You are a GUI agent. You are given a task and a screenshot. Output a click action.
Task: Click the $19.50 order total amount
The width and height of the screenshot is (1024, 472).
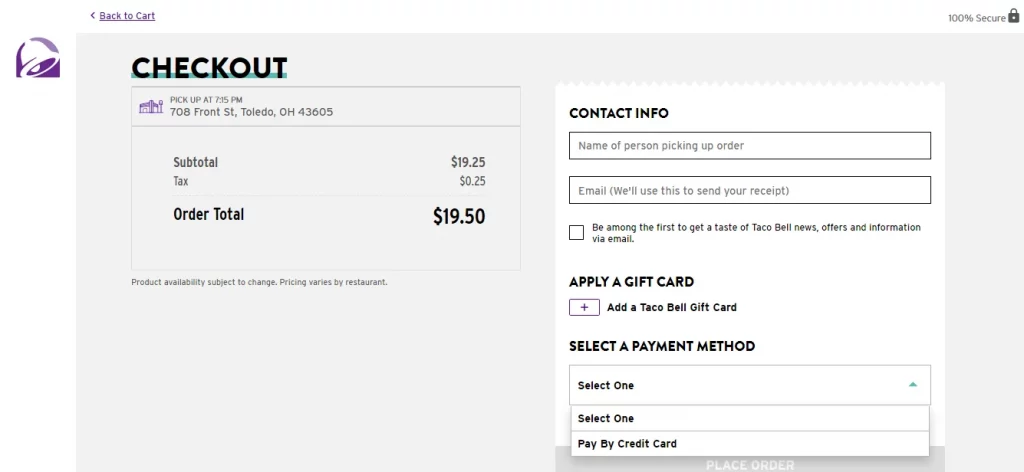[459, 217]
